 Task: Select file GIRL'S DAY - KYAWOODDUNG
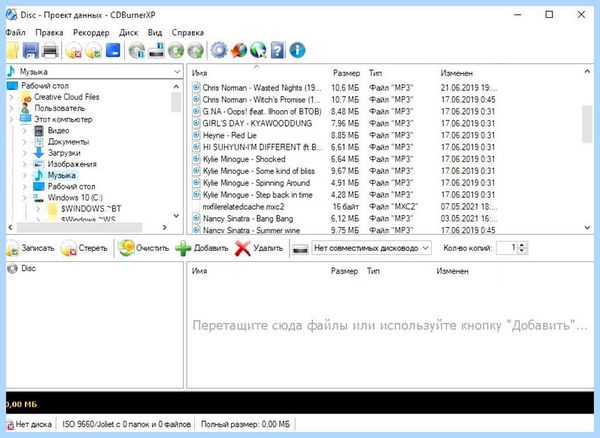click(257, 123)
